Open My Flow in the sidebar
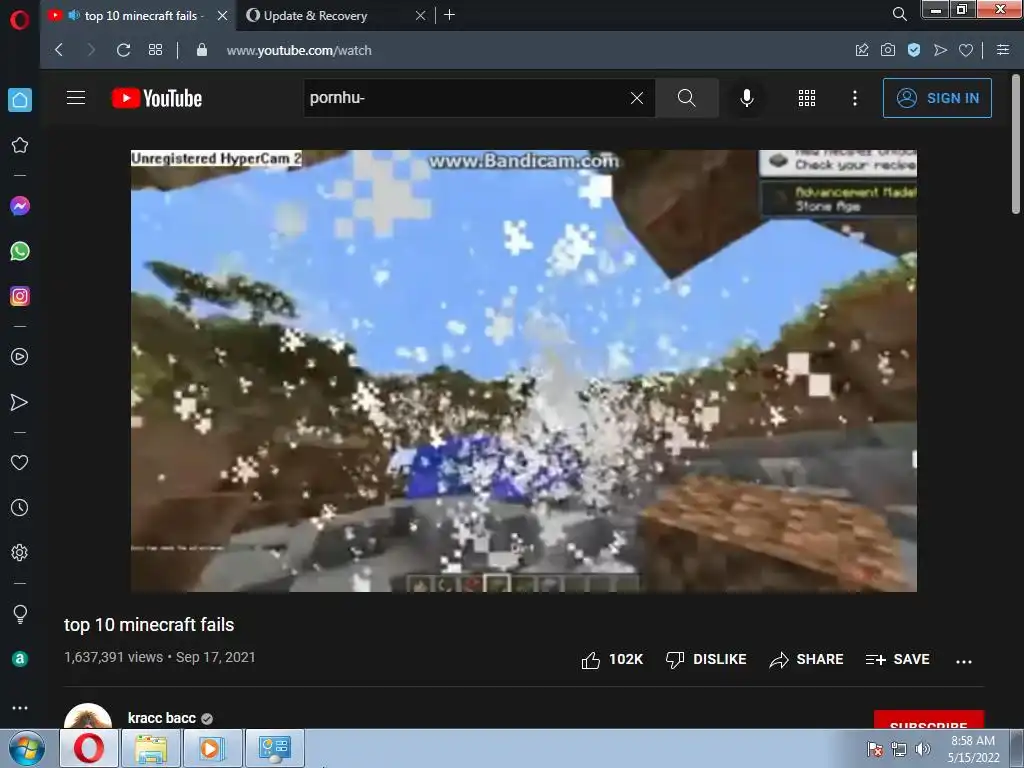This screenshot has width=1024, height=768. (20, 402)
